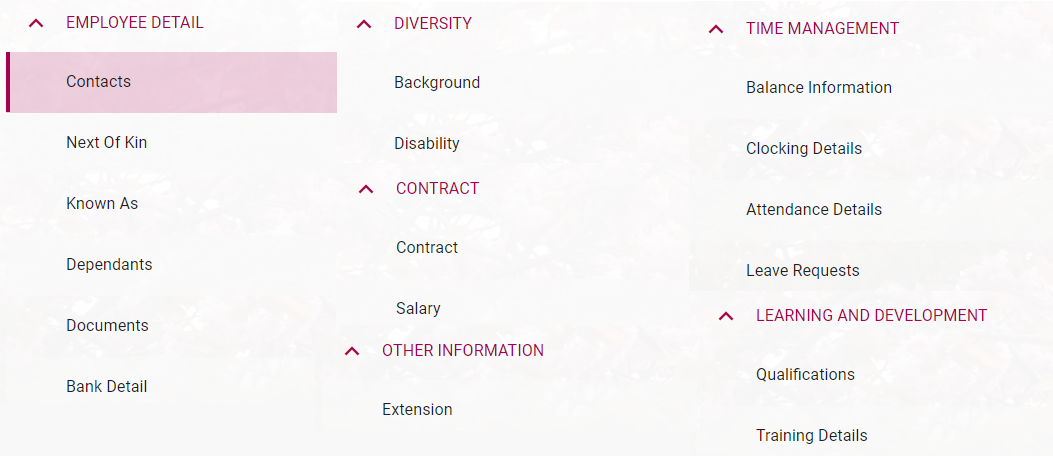Open Qualifications under Learning and Development
1053x456 pixels.
click(805, 375)
